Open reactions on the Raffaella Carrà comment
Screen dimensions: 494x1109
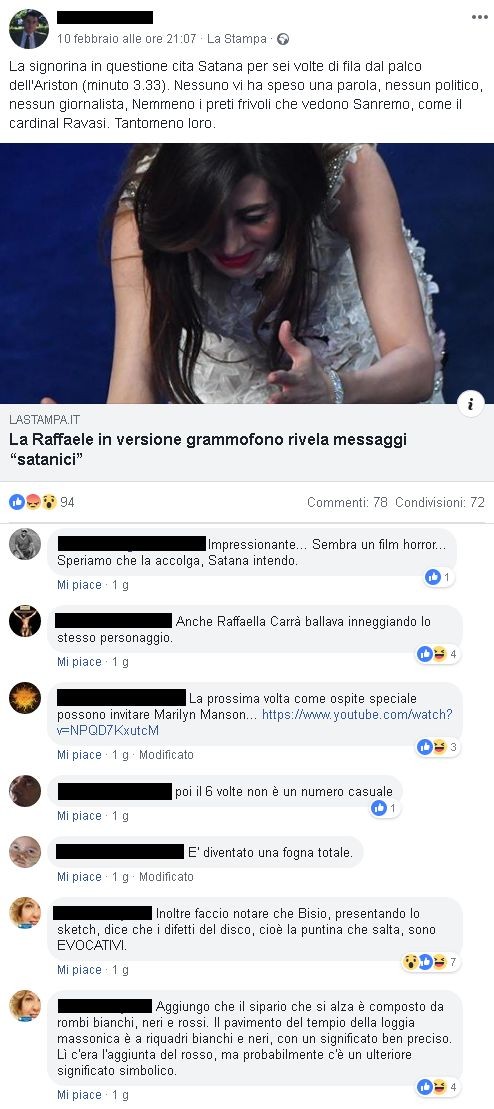[x=438, y=654]
